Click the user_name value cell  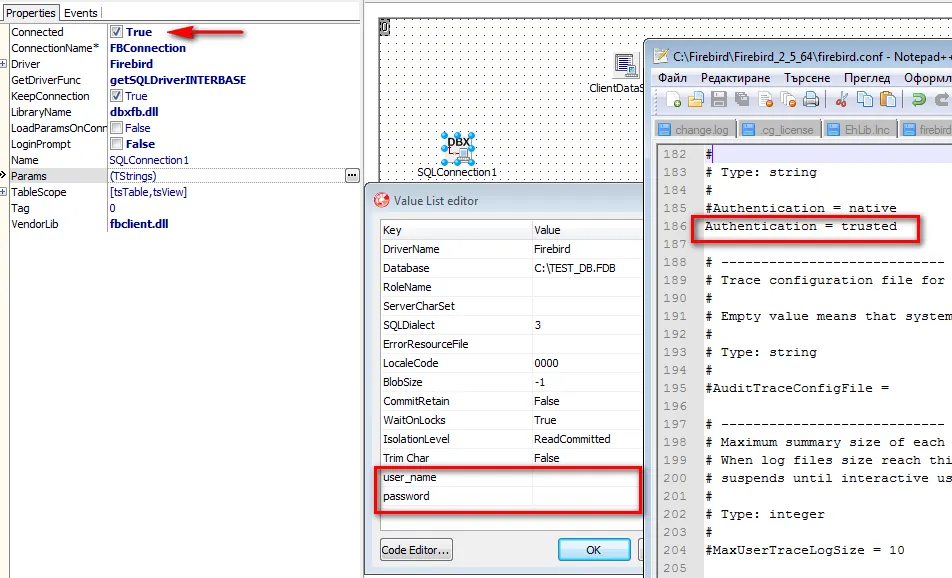pyautogui.click(x=586, y=477)
